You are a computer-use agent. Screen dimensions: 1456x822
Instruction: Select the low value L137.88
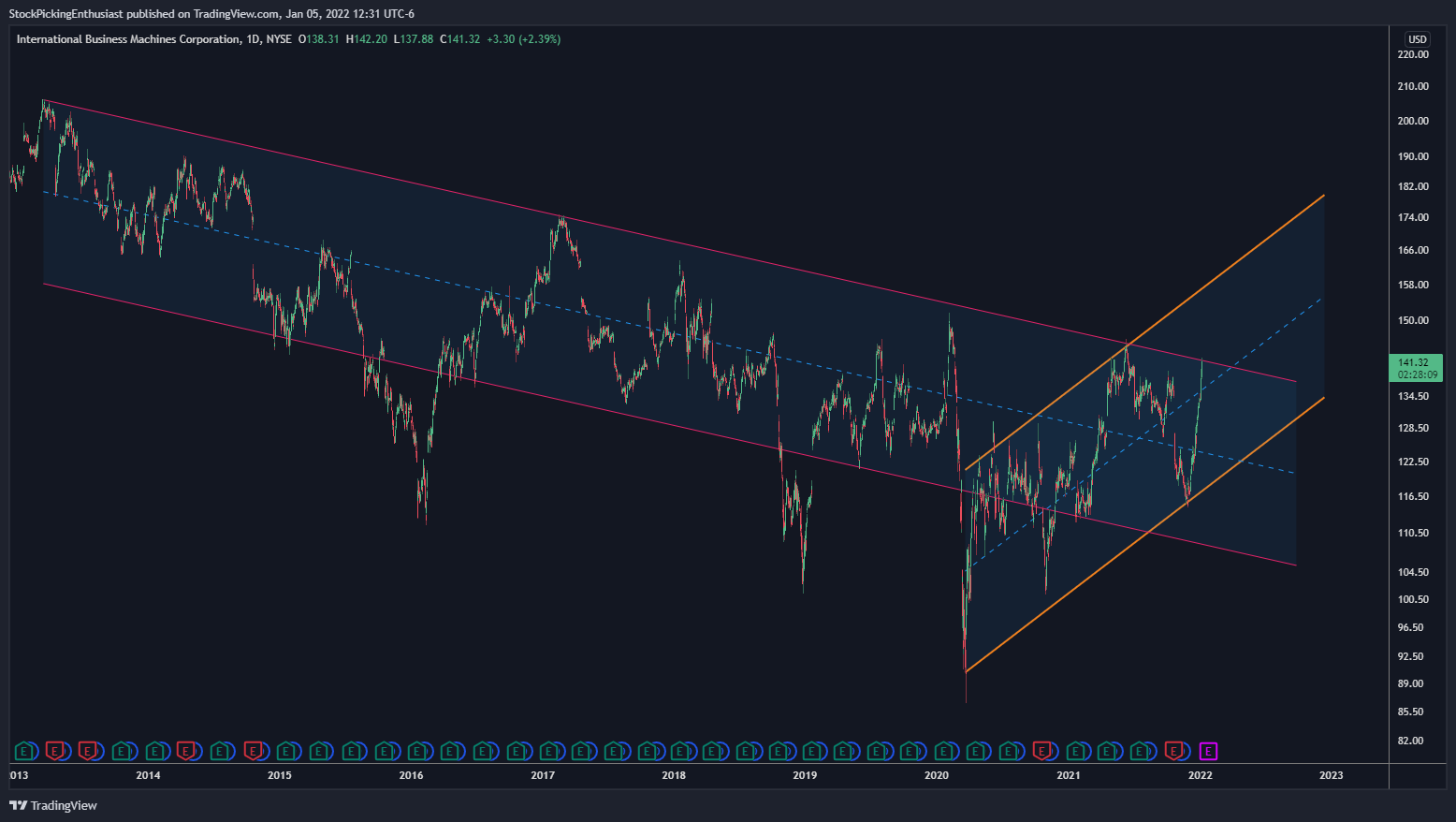(414, 39)
